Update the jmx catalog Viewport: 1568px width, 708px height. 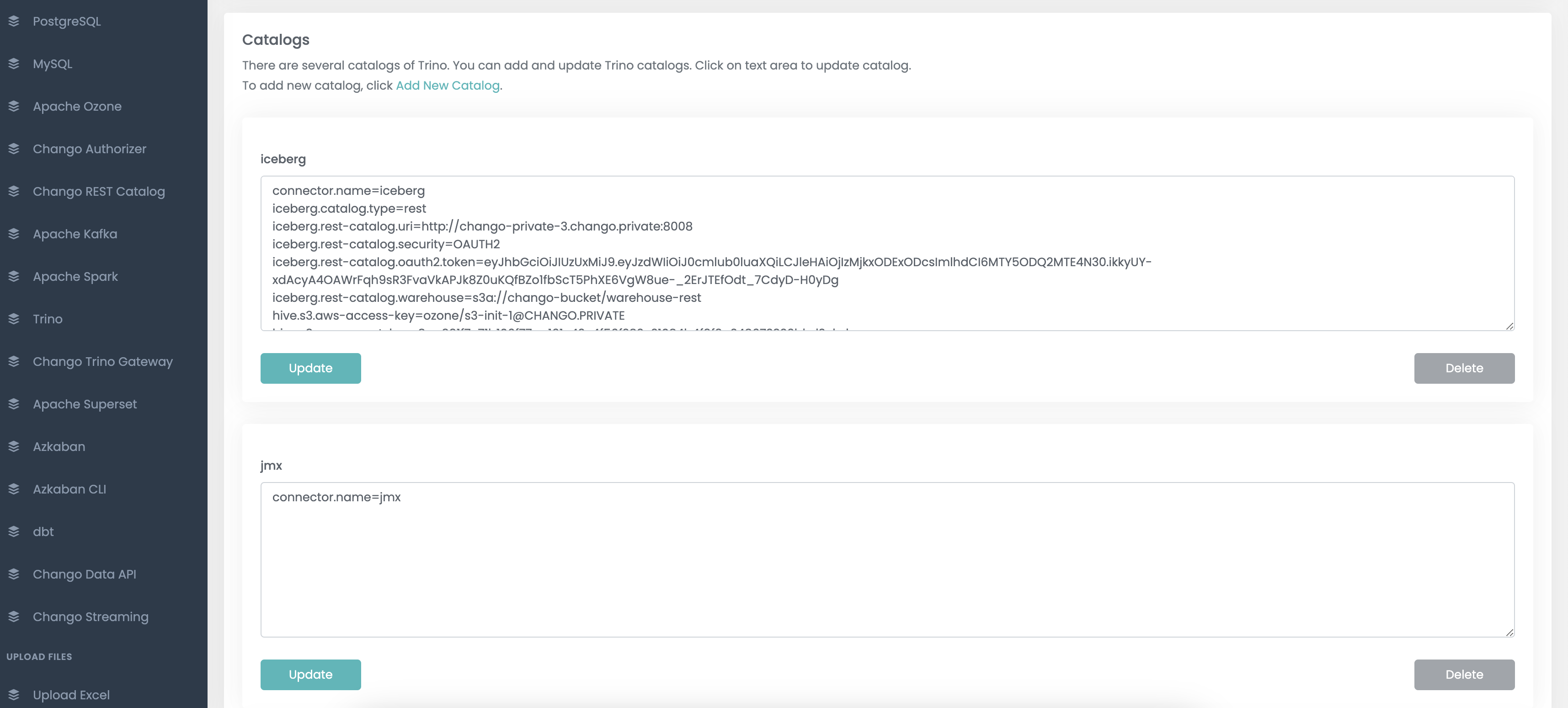[x=310, y=675]
